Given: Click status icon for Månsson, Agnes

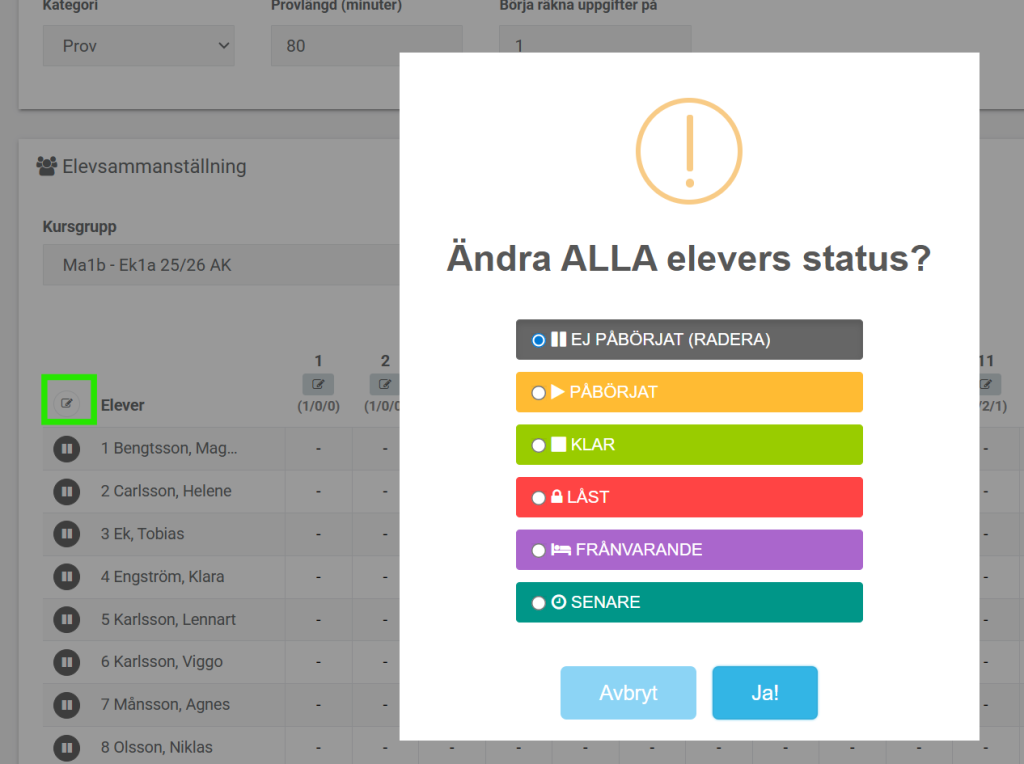Looking at the screenshot, I should tap(66, 705).
